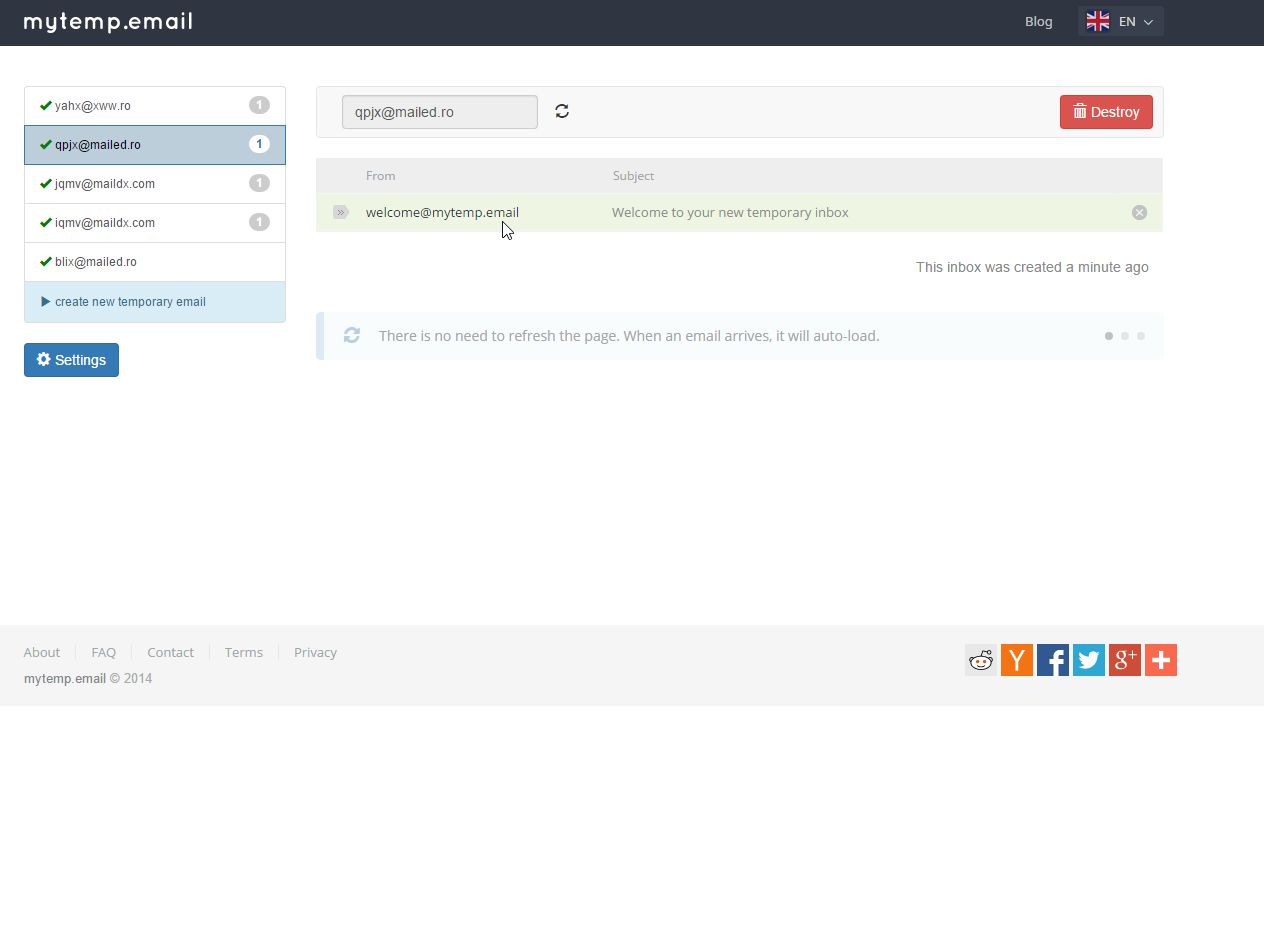Share on Reddit icon
Screen dimensions: 1264x948
tap(981, 660)
